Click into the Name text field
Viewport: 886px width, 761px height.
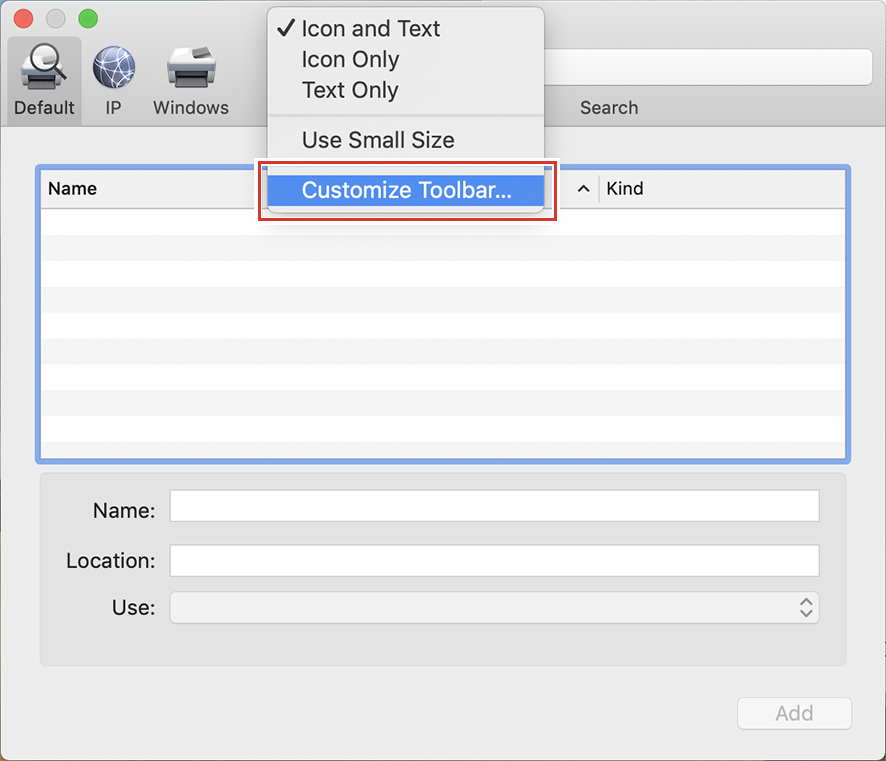click(493, 506)
